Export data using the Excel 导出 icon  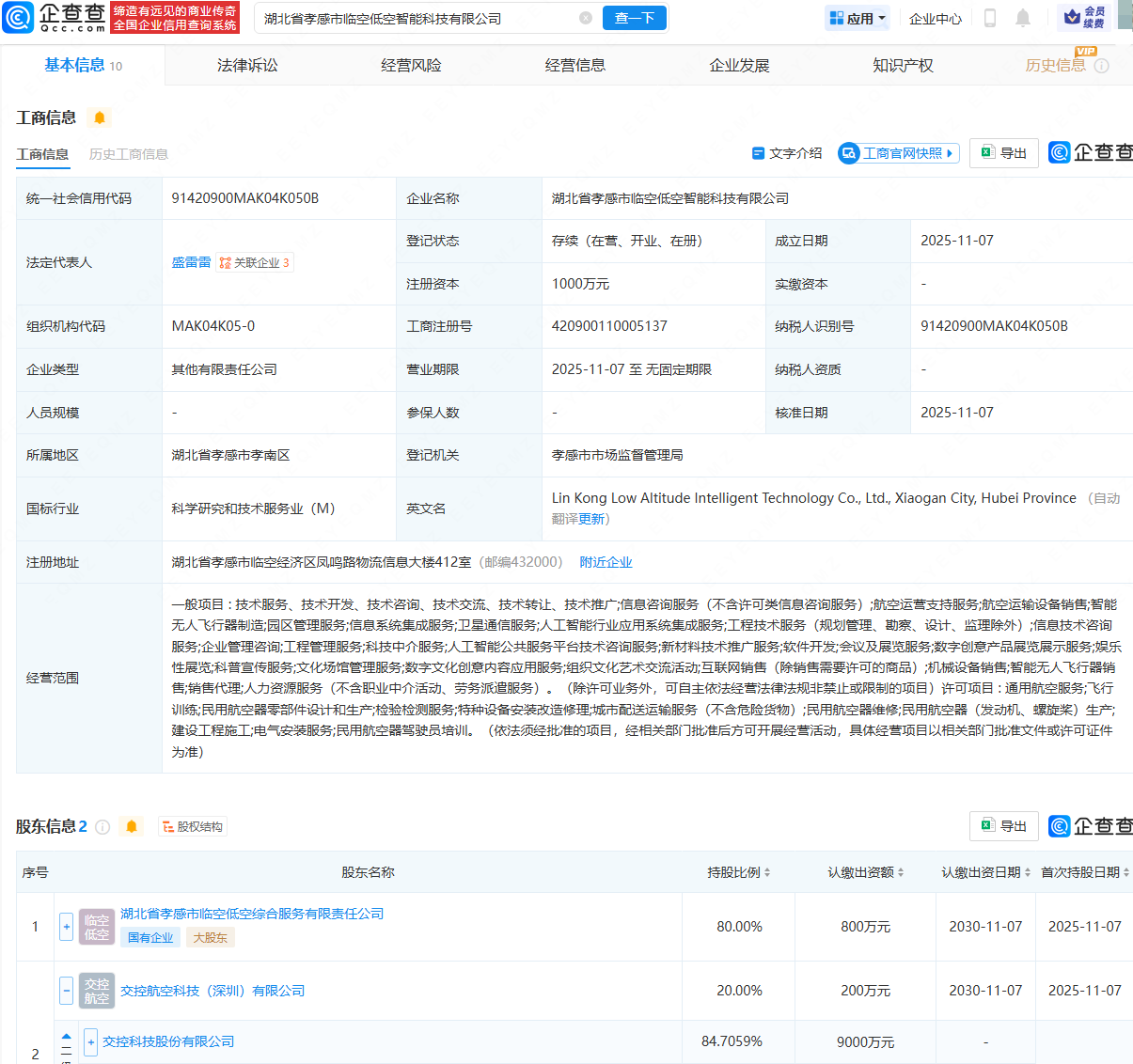1003,152
